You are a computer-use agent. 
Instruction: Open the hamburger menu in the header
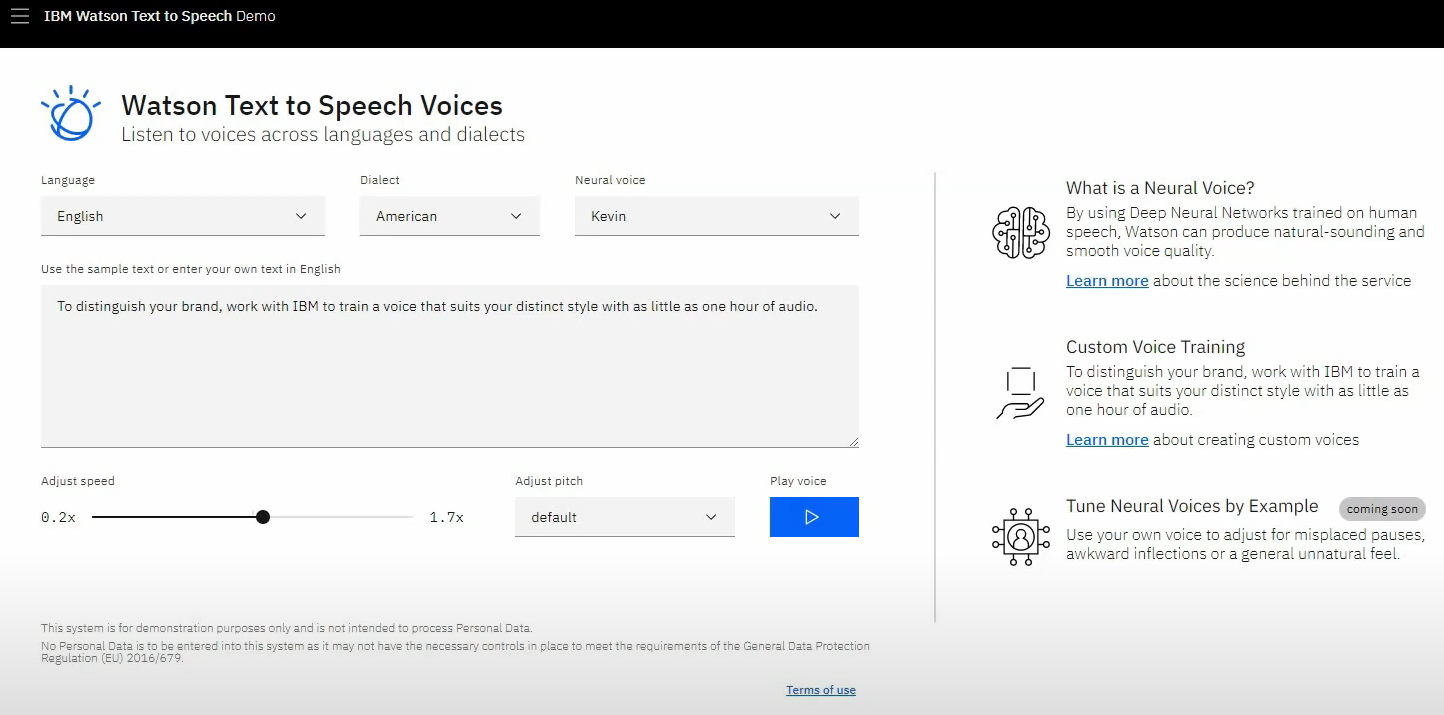(x=19, y=17)
